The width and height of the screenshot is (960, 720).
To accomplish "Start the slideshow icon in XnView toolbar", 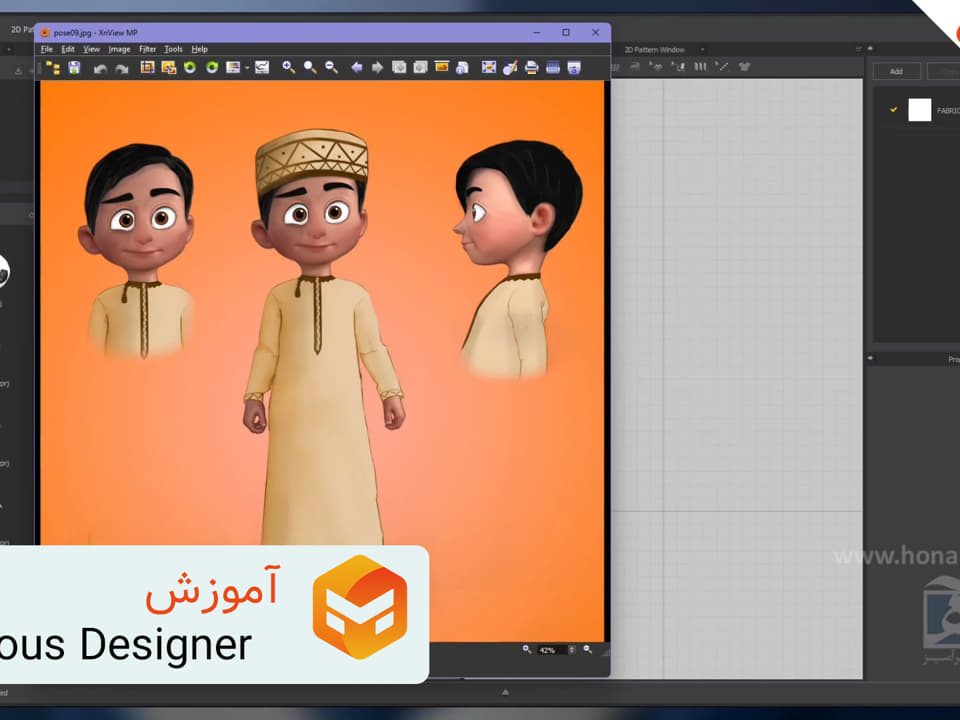I will [x=441, y=67].
